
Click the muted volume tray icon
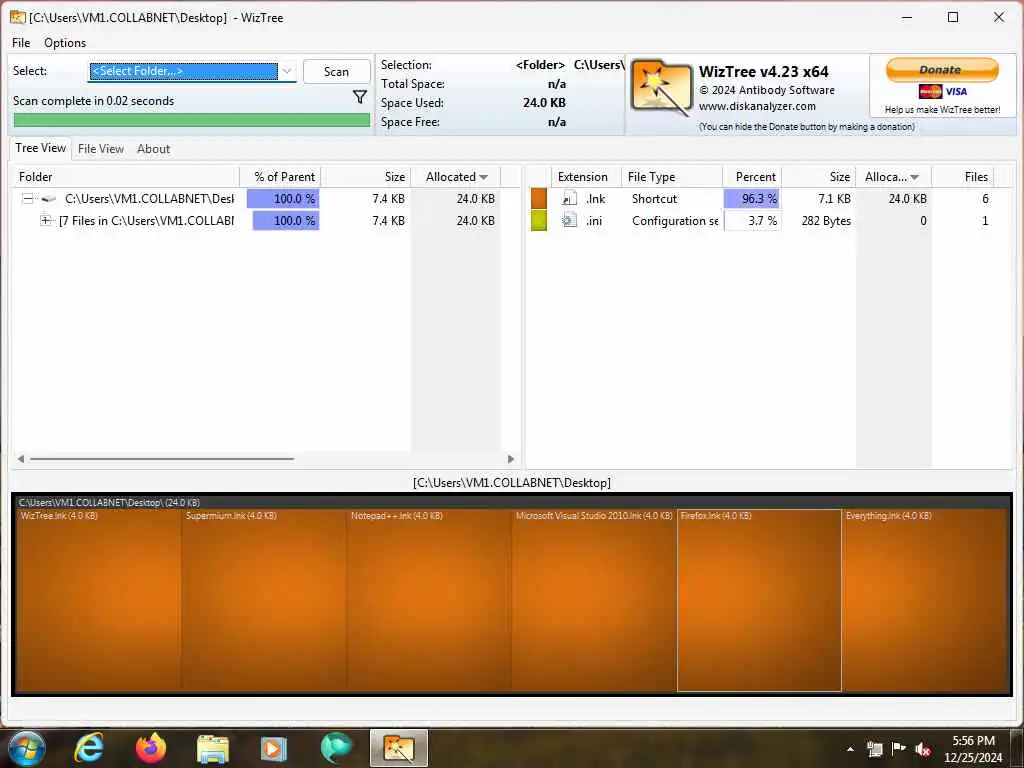point(923,749)
